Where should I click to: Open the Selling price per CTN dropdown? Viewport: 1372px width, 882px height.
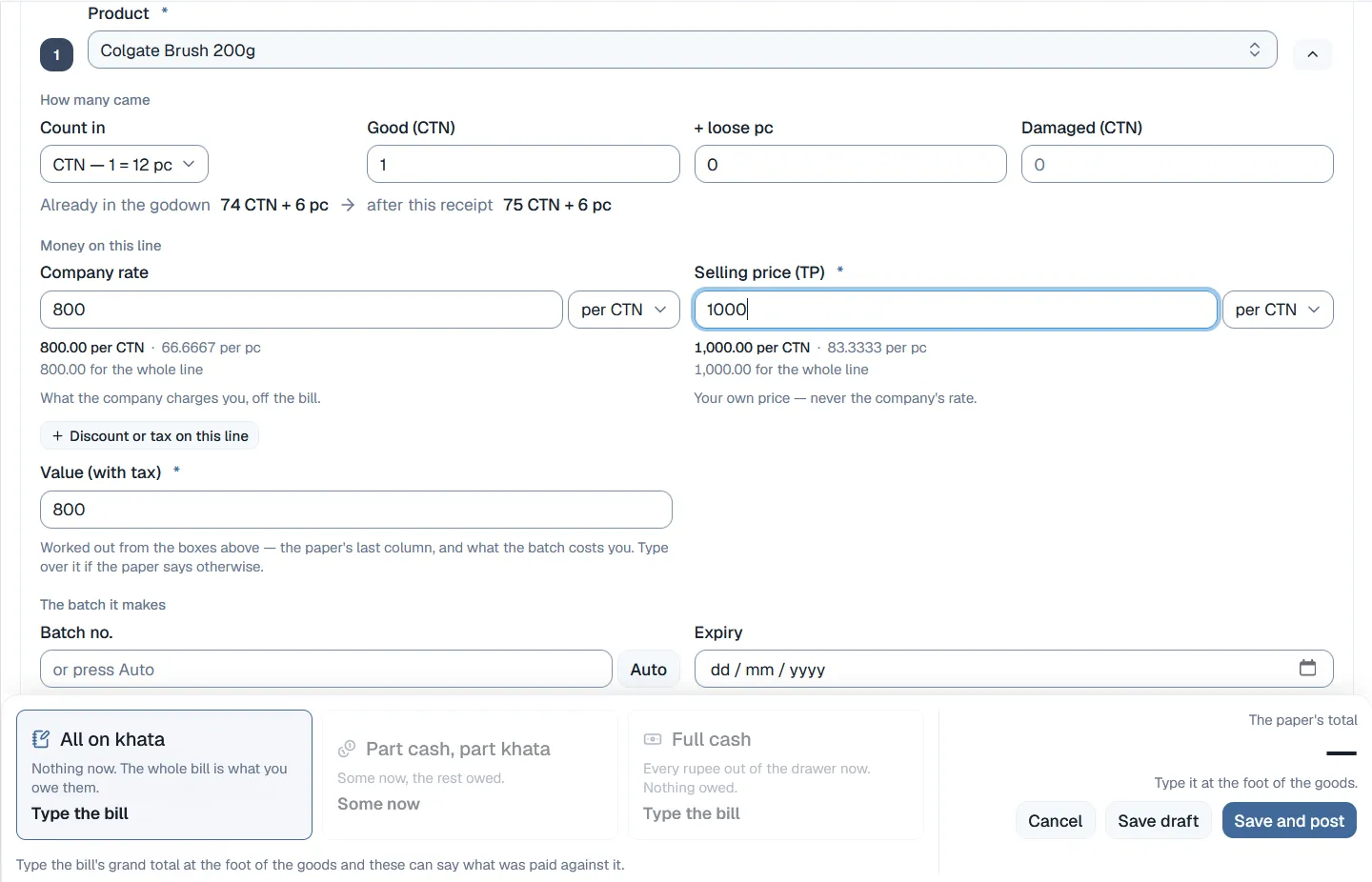pyautogui.click(x=1278, y=310)
